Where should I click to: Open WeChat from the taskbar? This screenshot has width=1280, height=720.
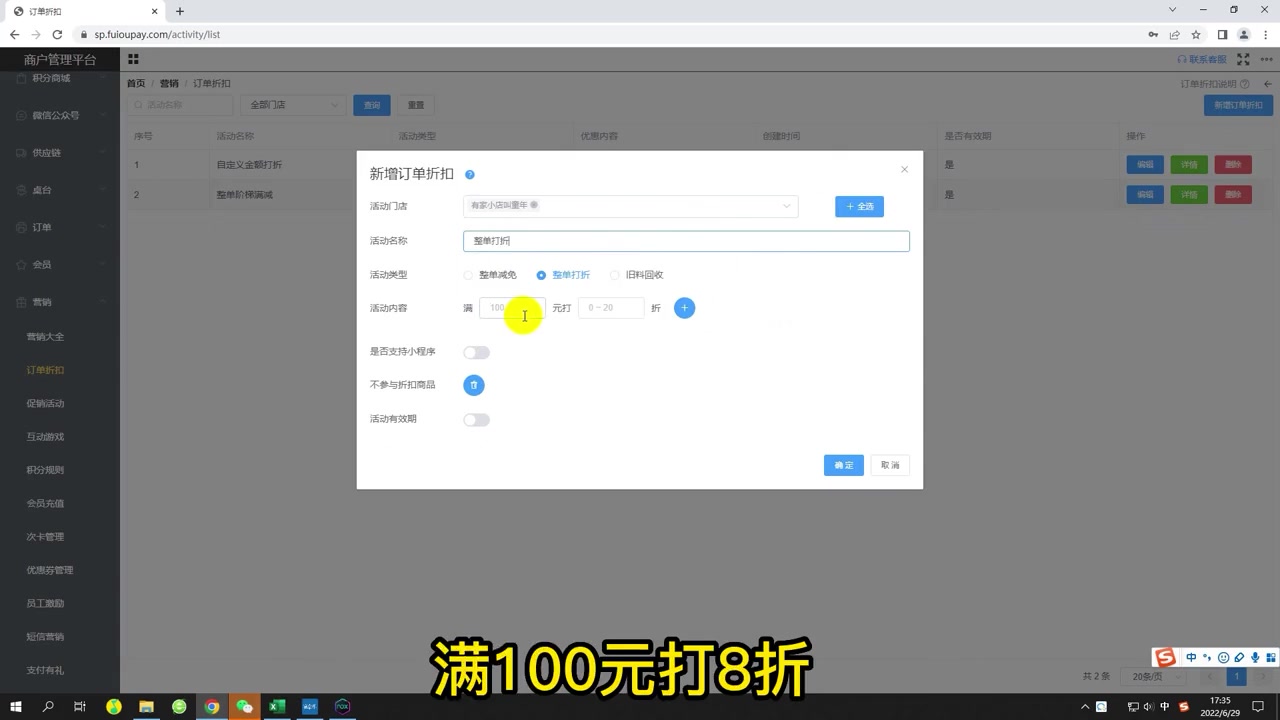pos(245,706)
